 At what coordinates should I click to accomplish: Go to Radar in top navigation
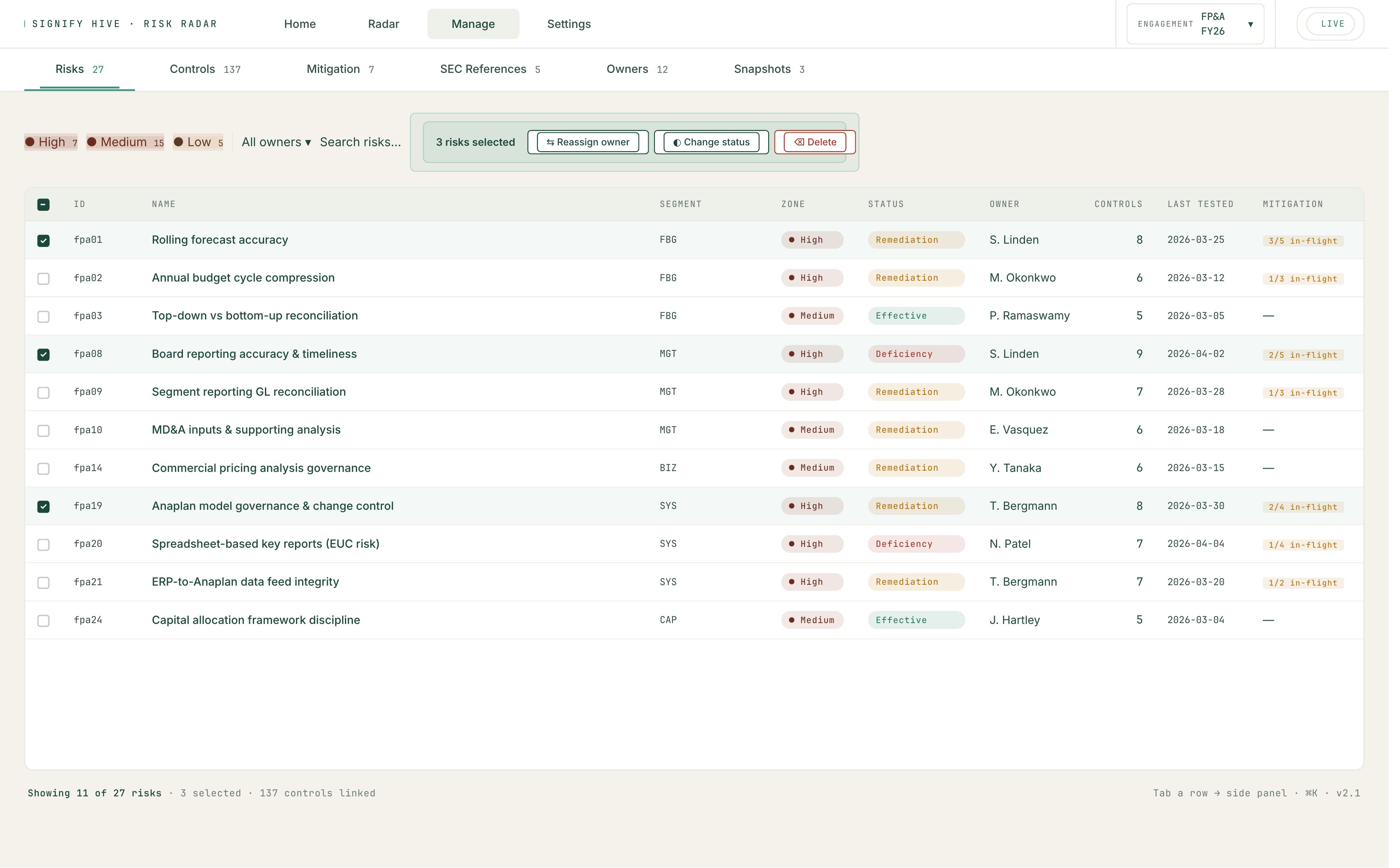pyautogui.click(x=386, y=24)
